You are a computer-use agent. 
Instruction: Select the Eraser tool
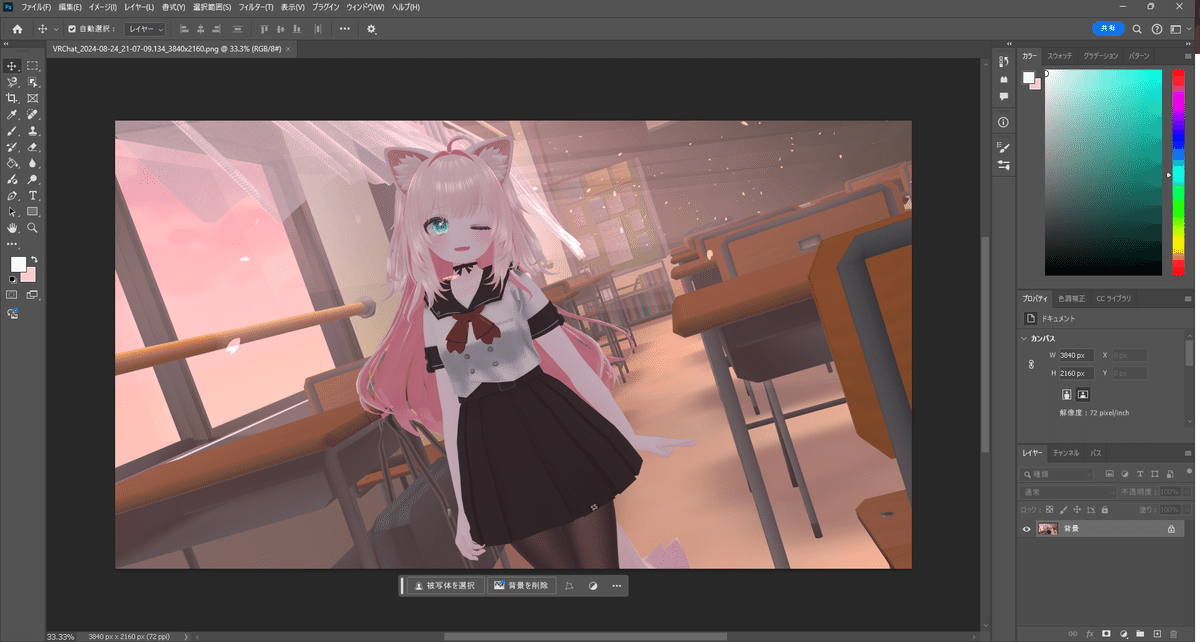pyautogui.click(x=33, y=147)
